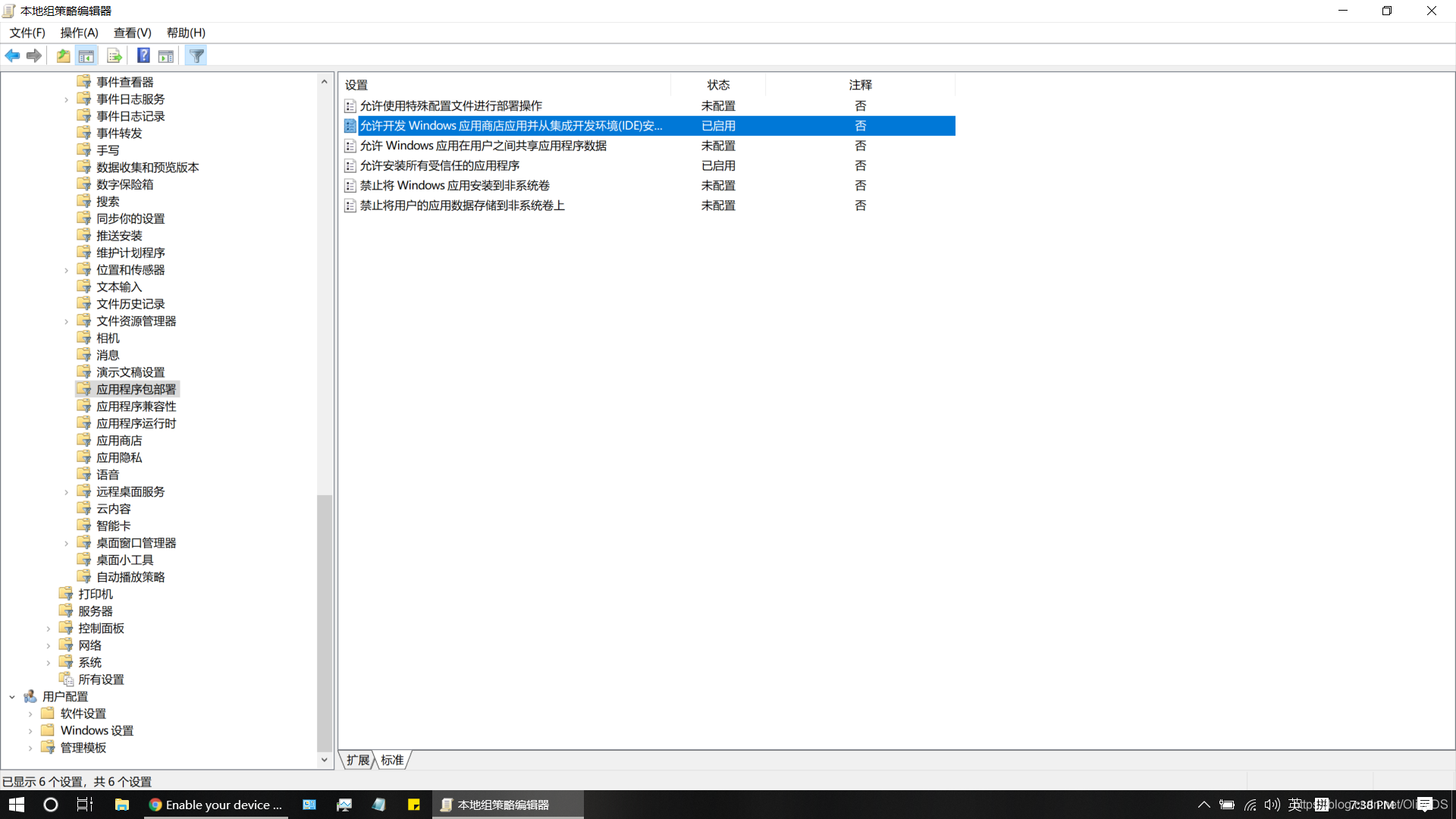Toggle show/hide action pane button

pos(166,56)
